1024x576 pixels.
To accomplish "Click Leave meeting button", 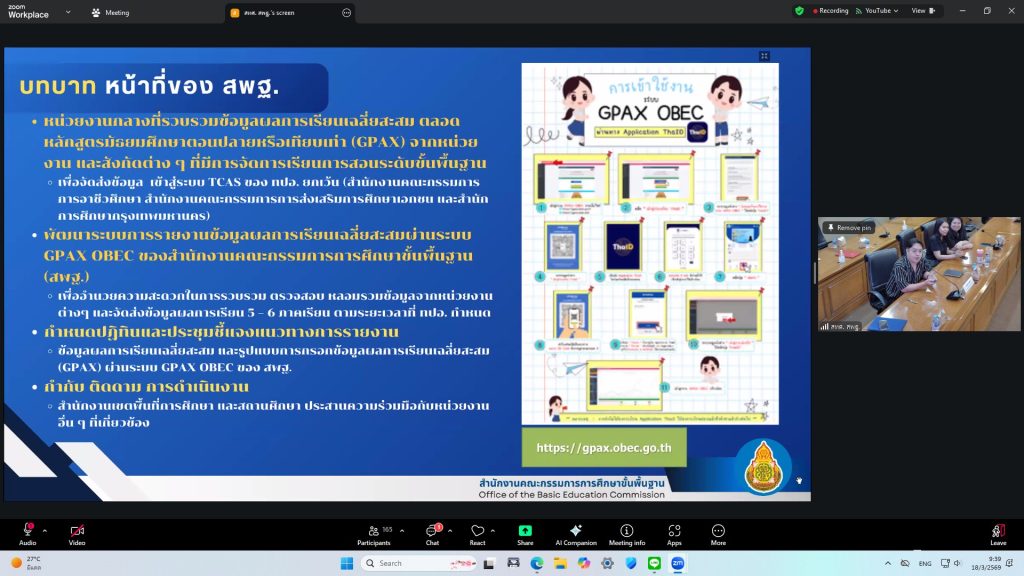I will 997,531.
